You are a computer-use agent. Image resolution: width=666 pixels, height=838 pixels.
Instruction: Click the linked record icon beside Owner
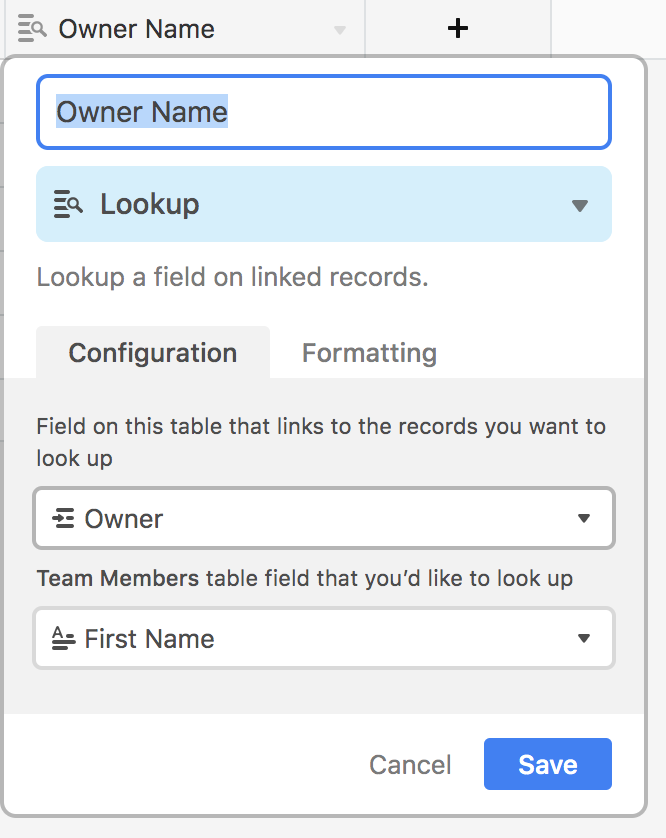tap(64, 519)
